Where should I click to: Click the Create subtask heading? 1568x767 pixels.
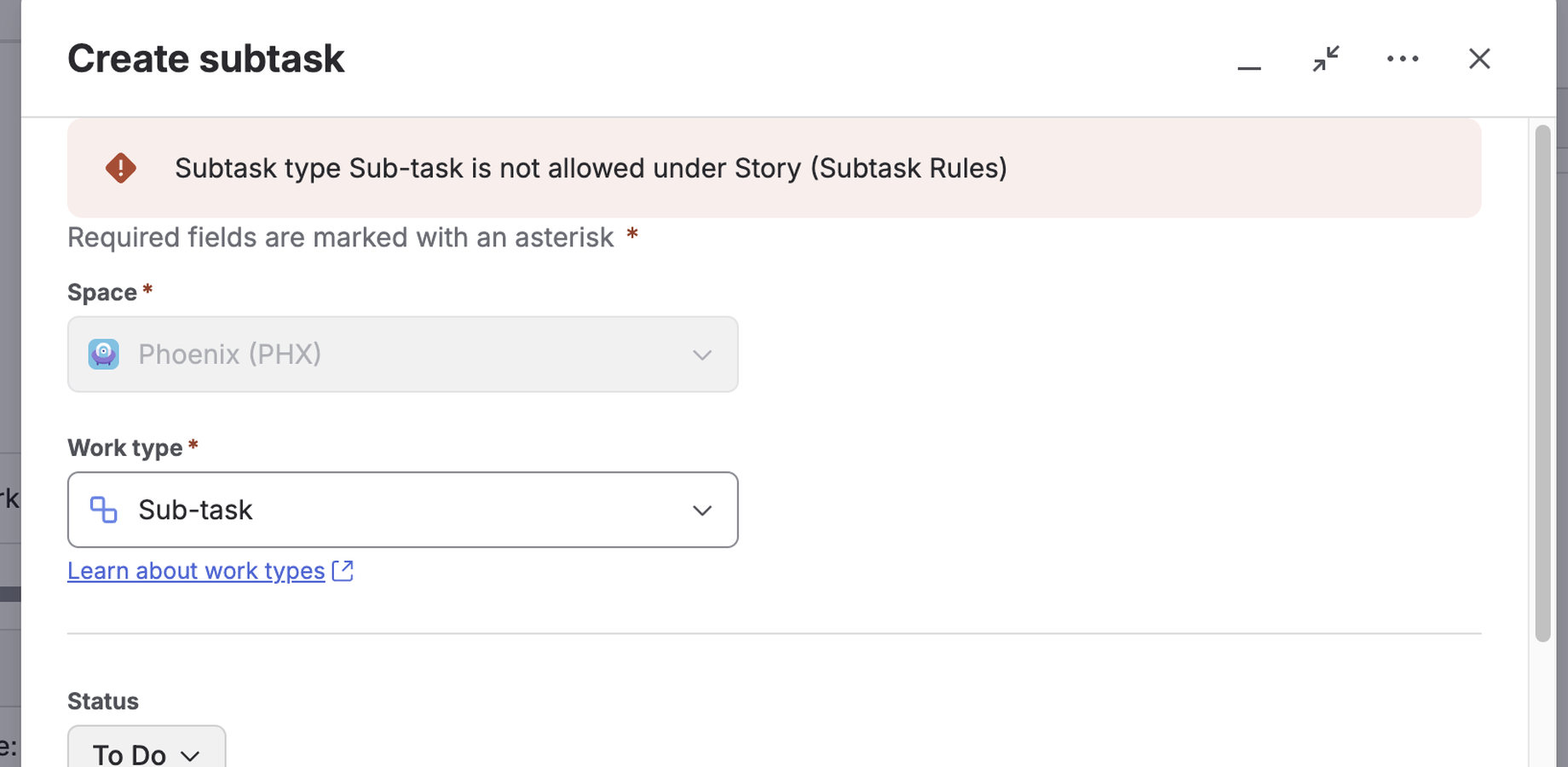point(206,59)
